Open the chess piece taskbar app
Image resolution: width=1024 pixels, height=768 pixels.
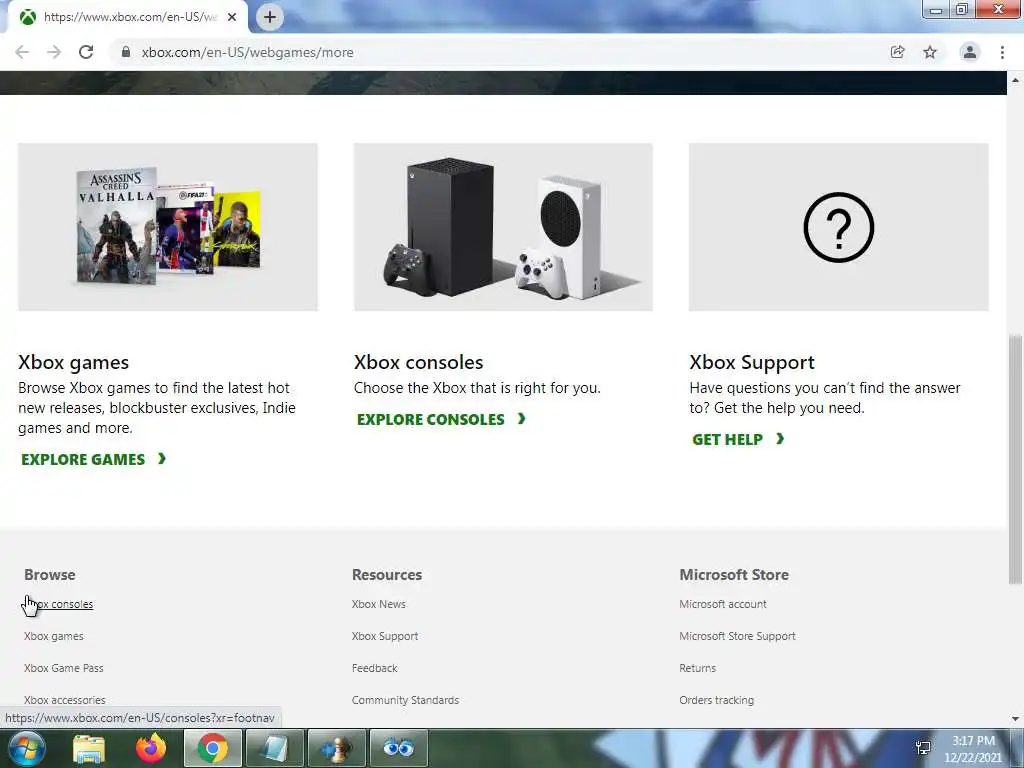coord(336,748)
